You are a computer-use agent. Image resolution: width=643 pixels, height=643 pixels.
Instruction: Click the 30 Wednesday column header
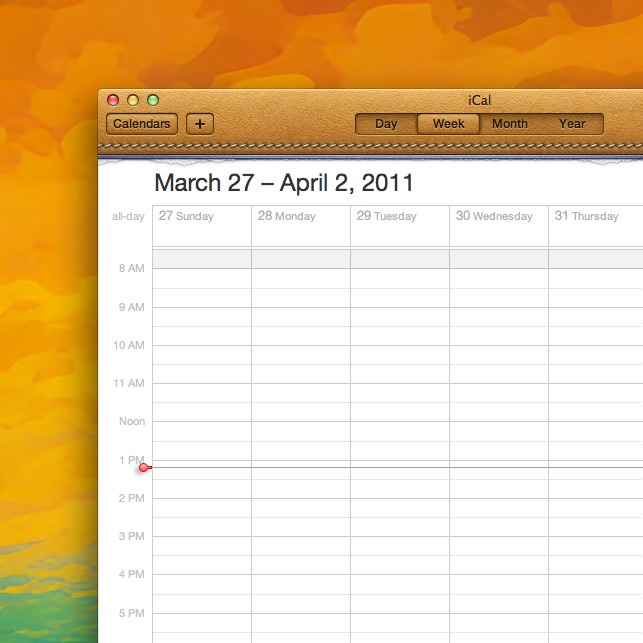point(494,216)
